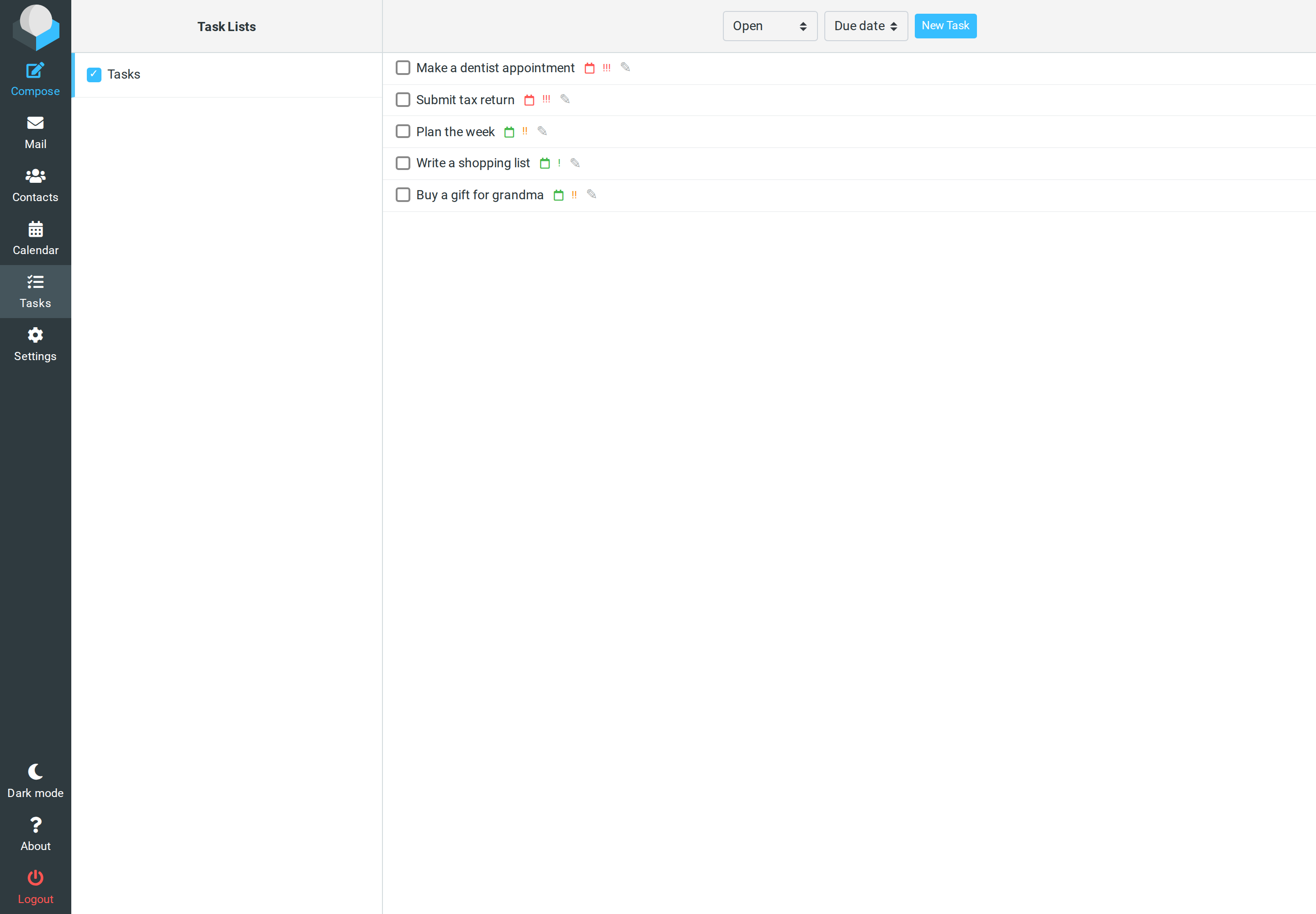Open Calendar in sidebar
The height and width of the screenshot is (914, 1316).
coord(35,239)
